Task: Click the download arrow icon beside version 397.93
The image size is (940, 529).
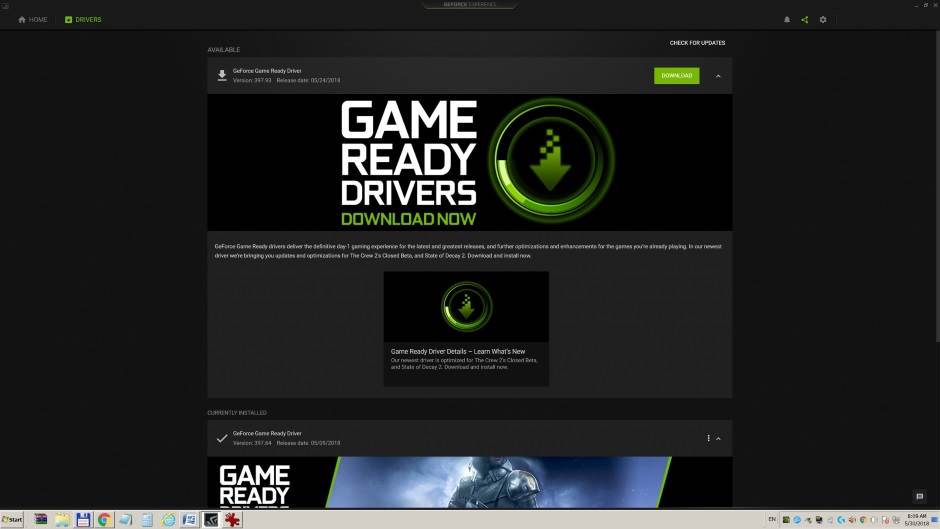Action: pos(222,76)
